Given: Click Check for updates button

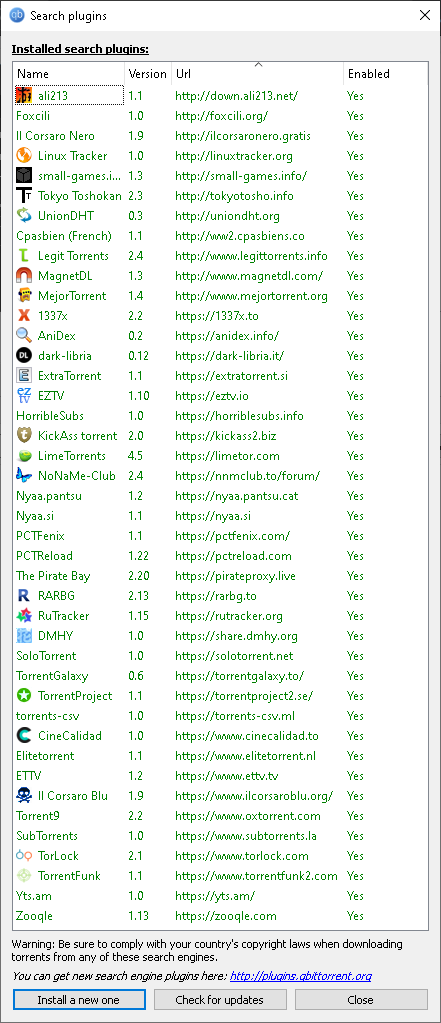Looking at the screenshot, I should click(220, 1000).
